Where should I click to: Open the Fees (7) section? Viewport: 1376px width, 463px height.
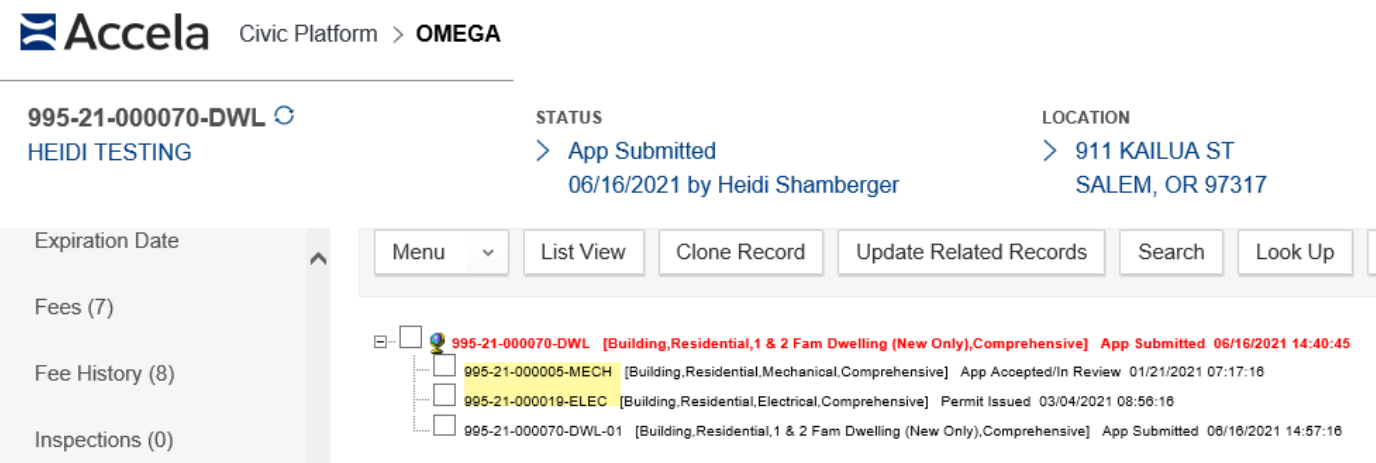pyautogui.click(x=74, y=307)
